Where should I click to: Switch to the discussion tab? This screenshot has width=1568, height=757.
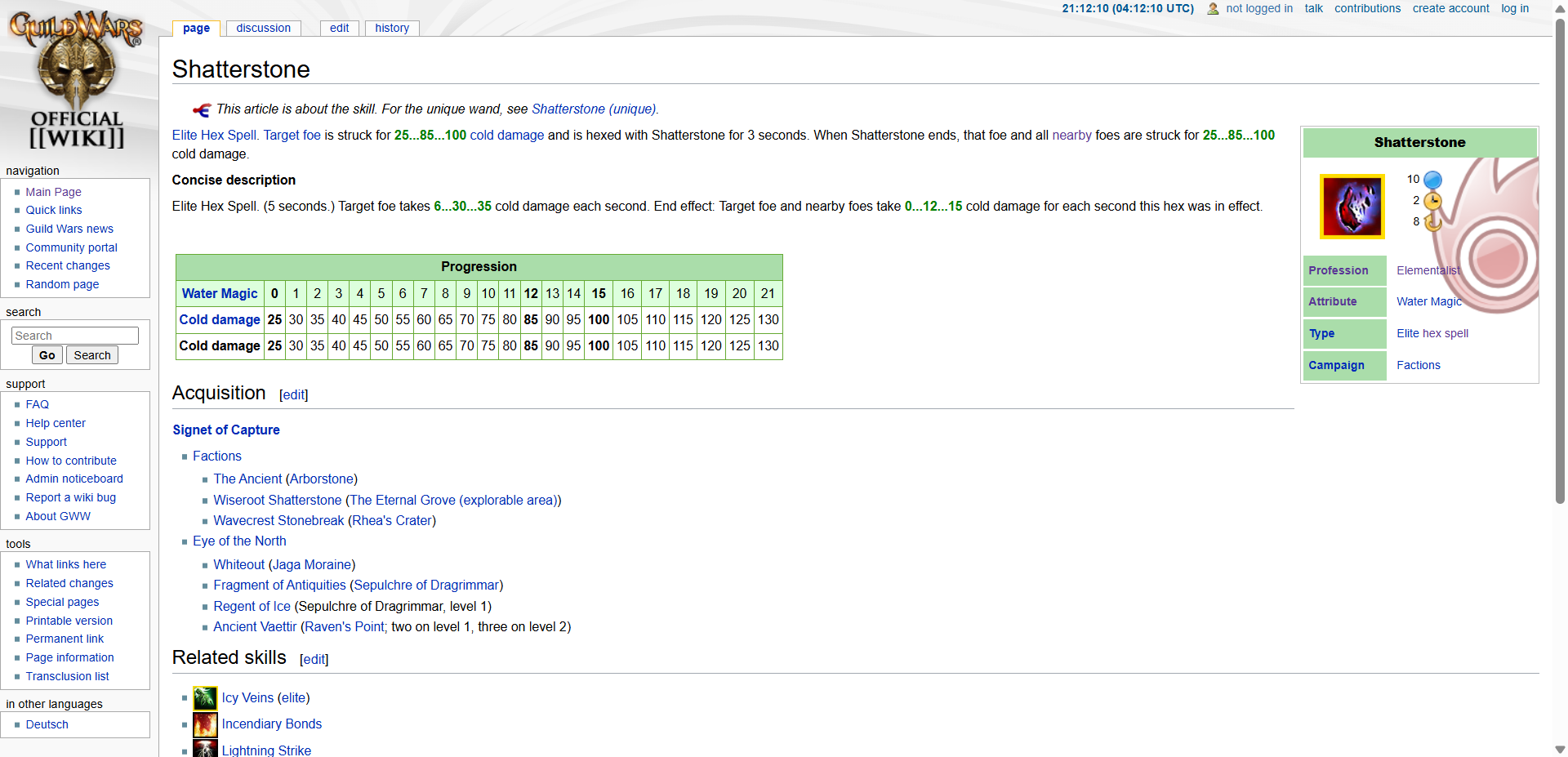263,28
